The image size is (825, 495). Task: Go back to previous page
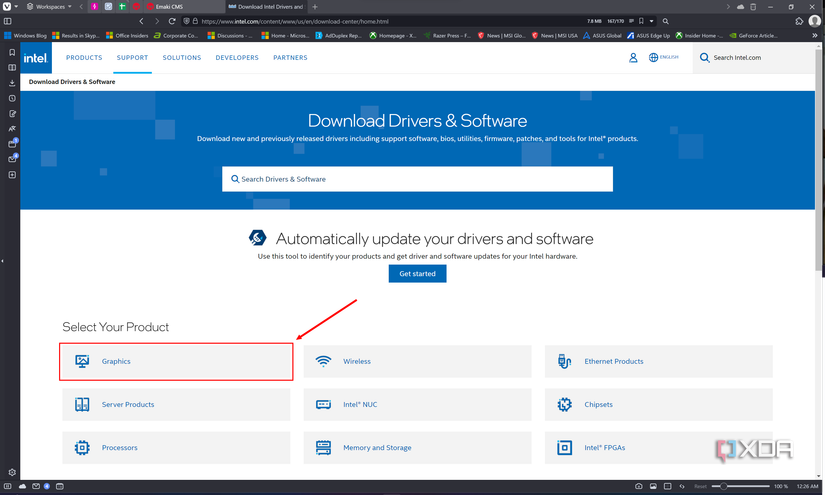point(141,21)
